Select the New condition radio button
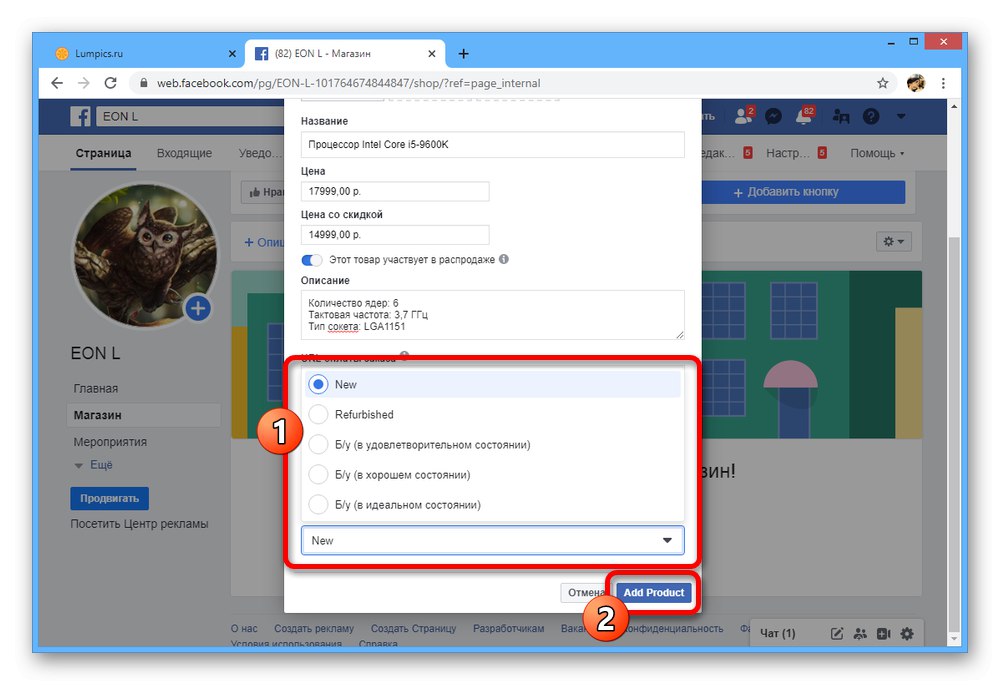Viewport: 1000px width, 685px height. coord(318,384)
